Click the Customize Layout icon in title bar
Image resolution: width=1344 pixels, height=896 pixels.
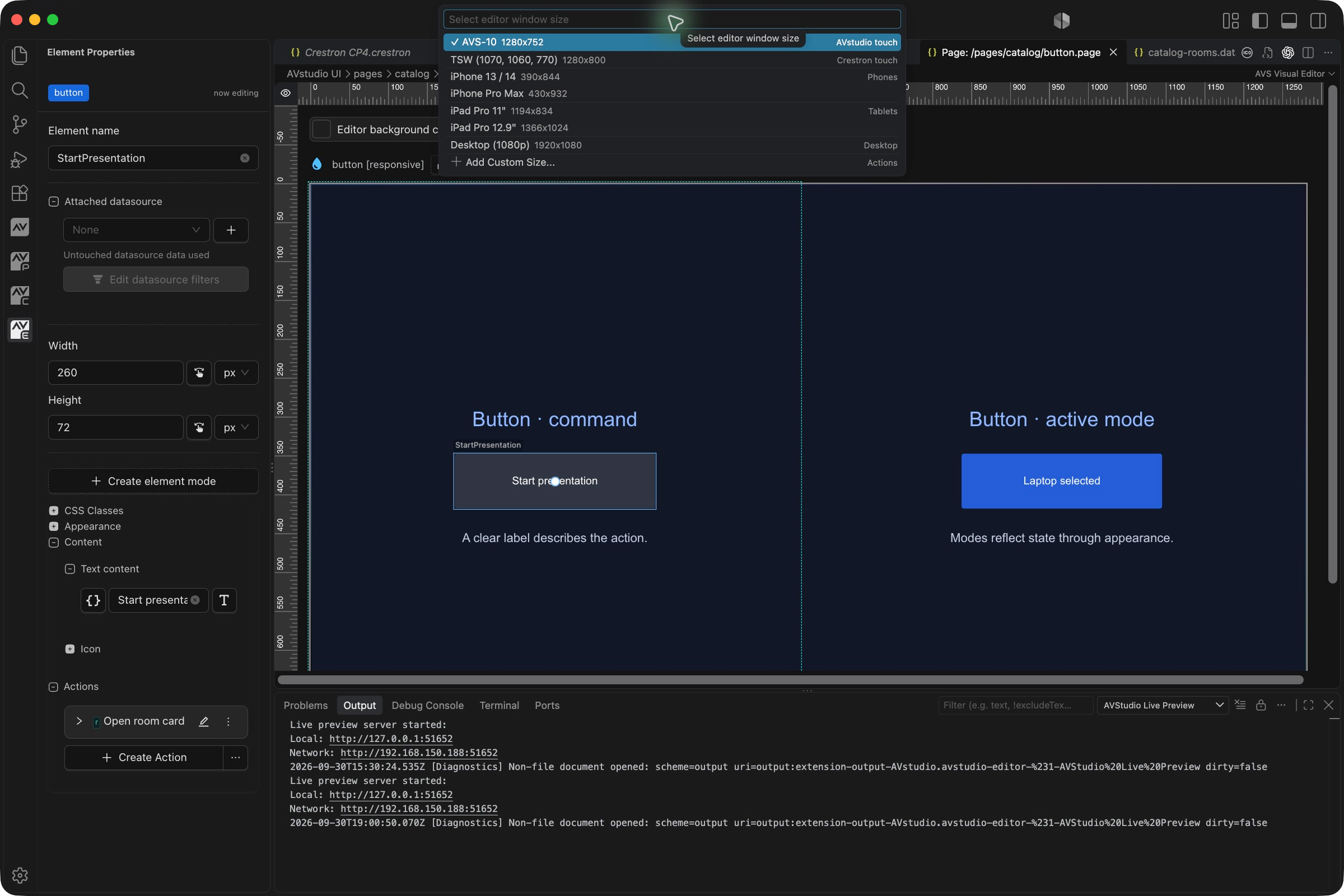(x=1230, y=21)
